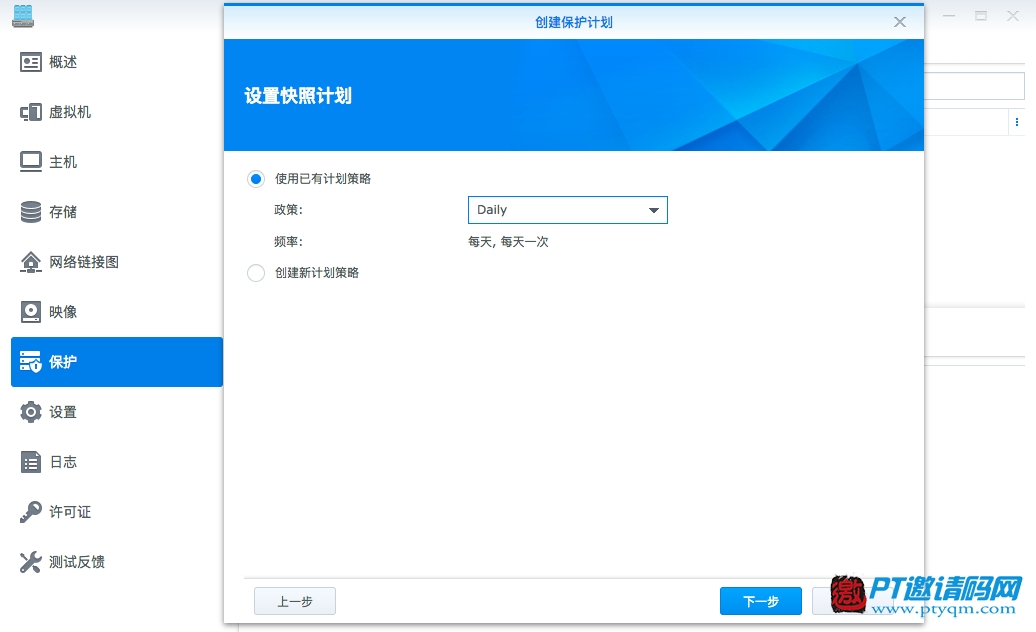This screenshot has width=1036, height=632.
Task: Click the 上一步 previous button
Action: click(295, 601)
